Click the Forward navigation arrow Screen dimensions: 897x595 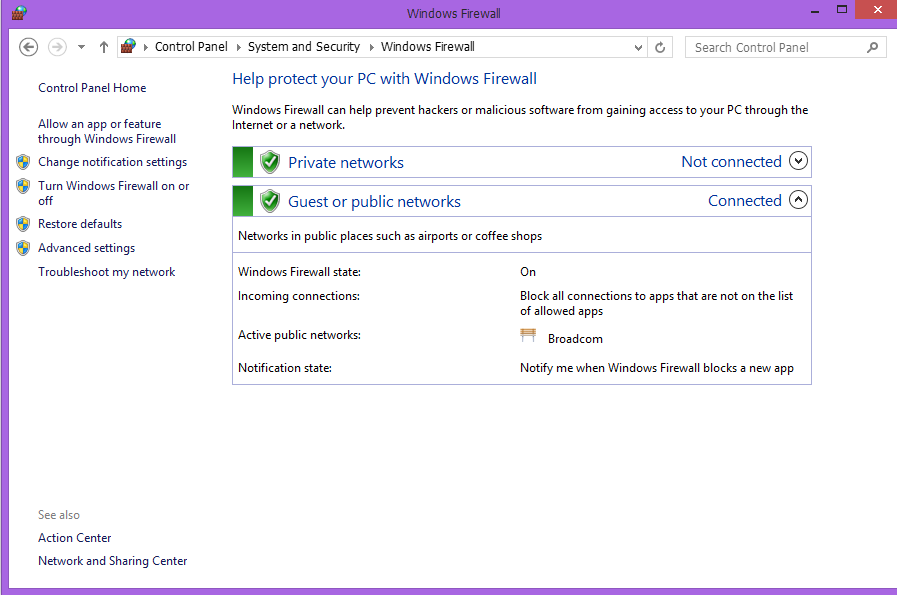tap(57, 47)
